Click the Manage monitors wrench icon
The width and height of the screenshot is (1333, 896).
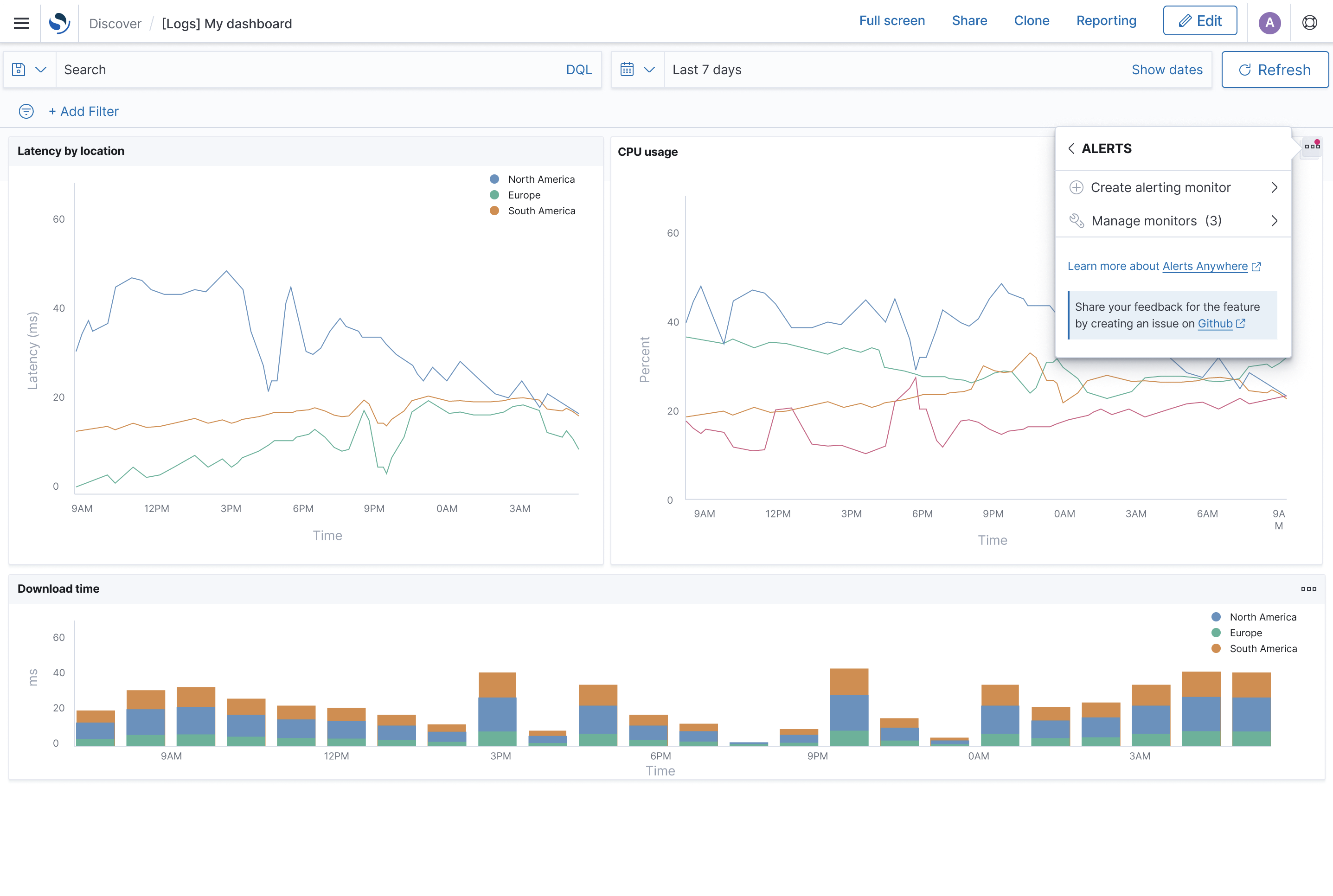1077,221
